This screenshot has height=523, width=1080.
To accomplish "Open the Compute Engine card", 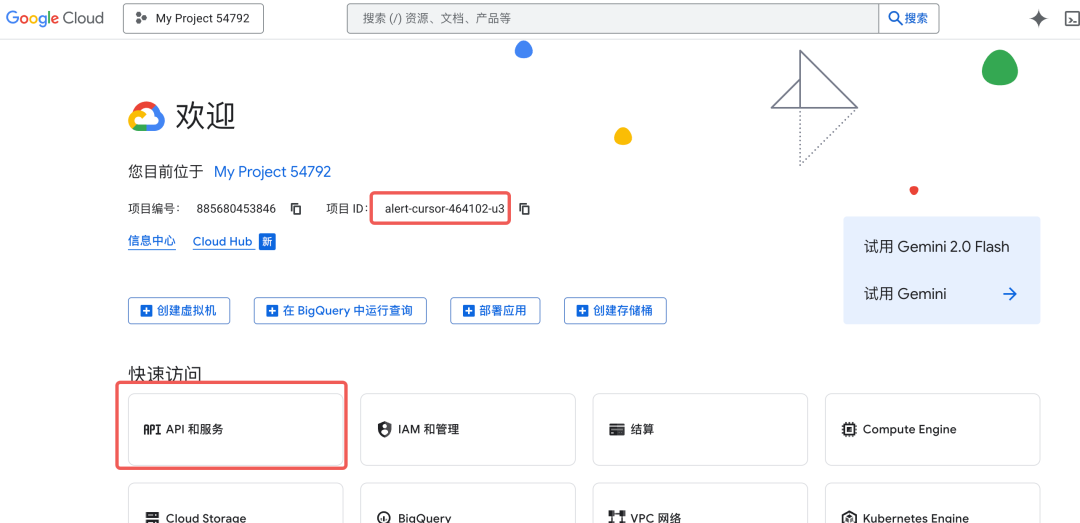I will (x=933, y=429).
